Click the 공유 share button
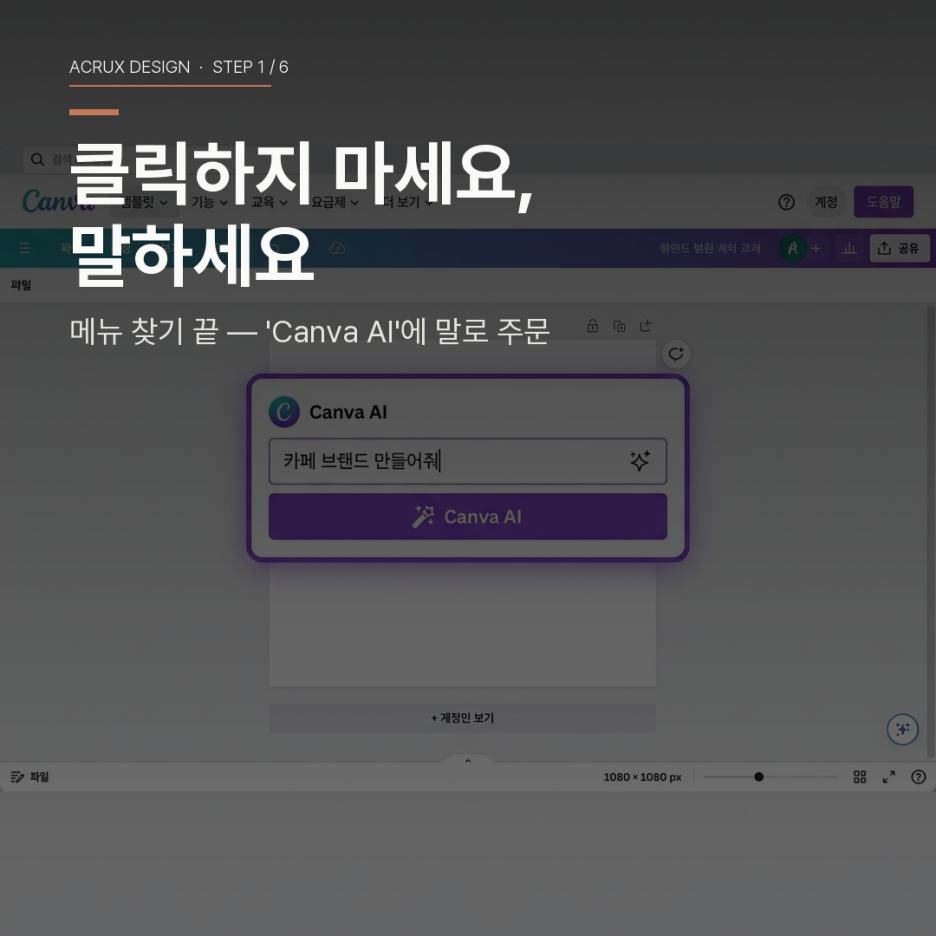The height and width of the screenshot is (936, 936). (x=900, y=248)
